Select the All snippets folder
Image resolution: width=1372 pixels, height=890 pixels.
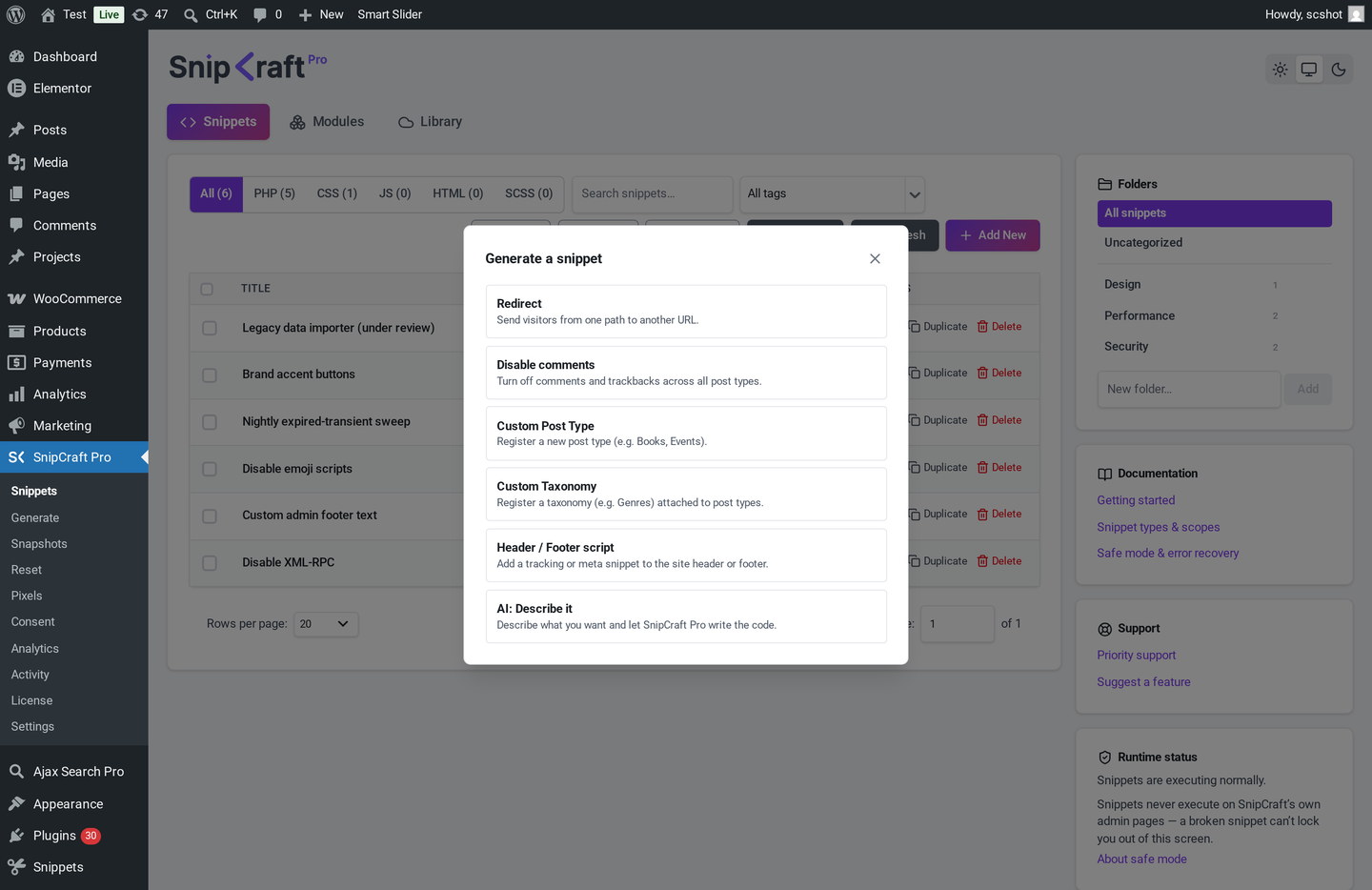1214,213
